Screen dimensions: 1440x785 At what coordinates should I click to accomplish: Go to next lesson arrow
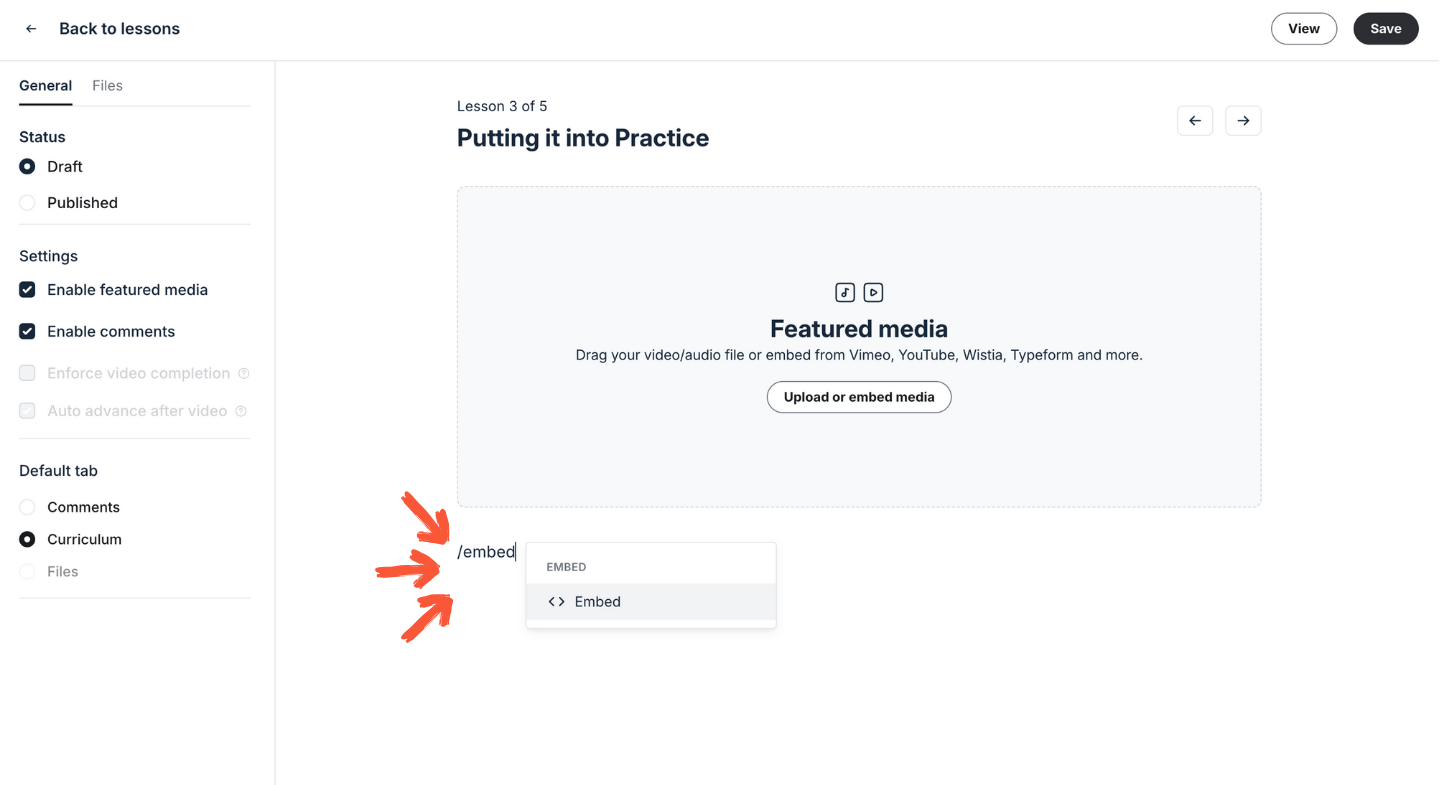coord(1243,121)
